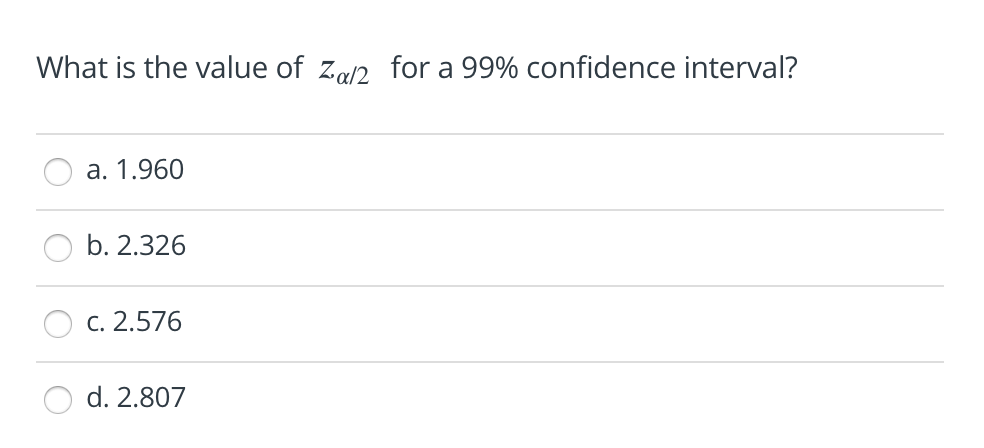Select the radio button for option a
984x448 pixels.
[x=58, y=172]
